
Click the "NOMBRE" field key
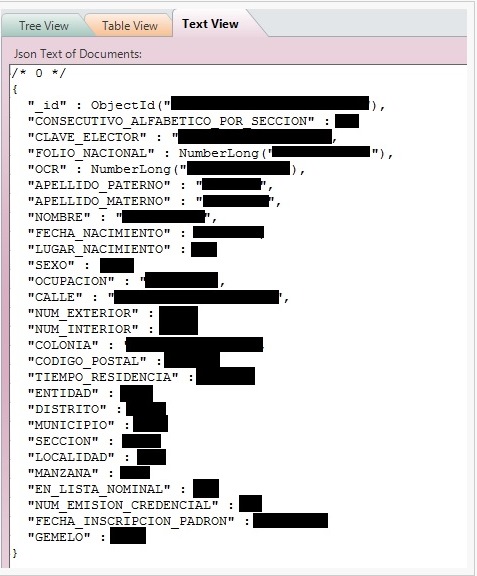pyautogui.click(x=59, y=217)
